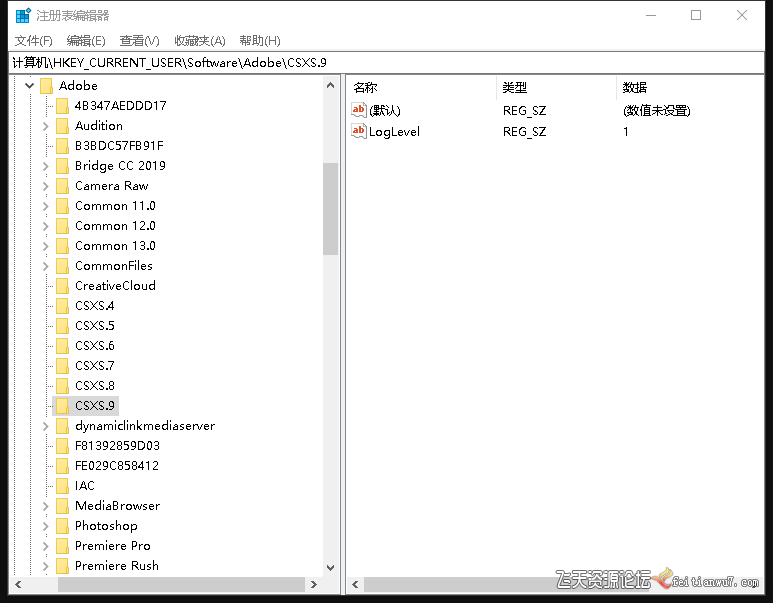Click the FE029C858412 folder icon

coord(62,466)
